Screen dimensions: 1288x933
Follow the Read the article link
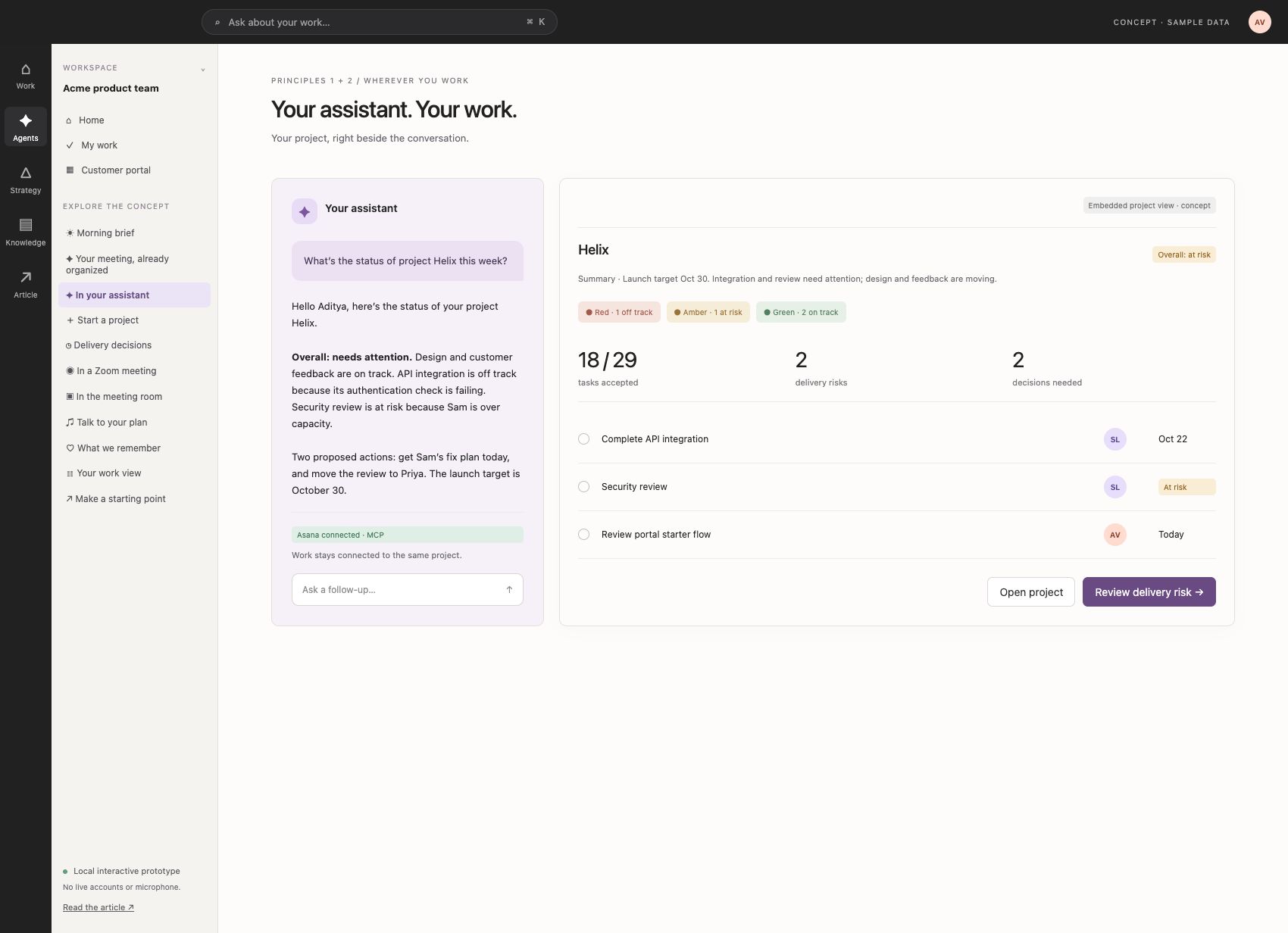point(98,907)
